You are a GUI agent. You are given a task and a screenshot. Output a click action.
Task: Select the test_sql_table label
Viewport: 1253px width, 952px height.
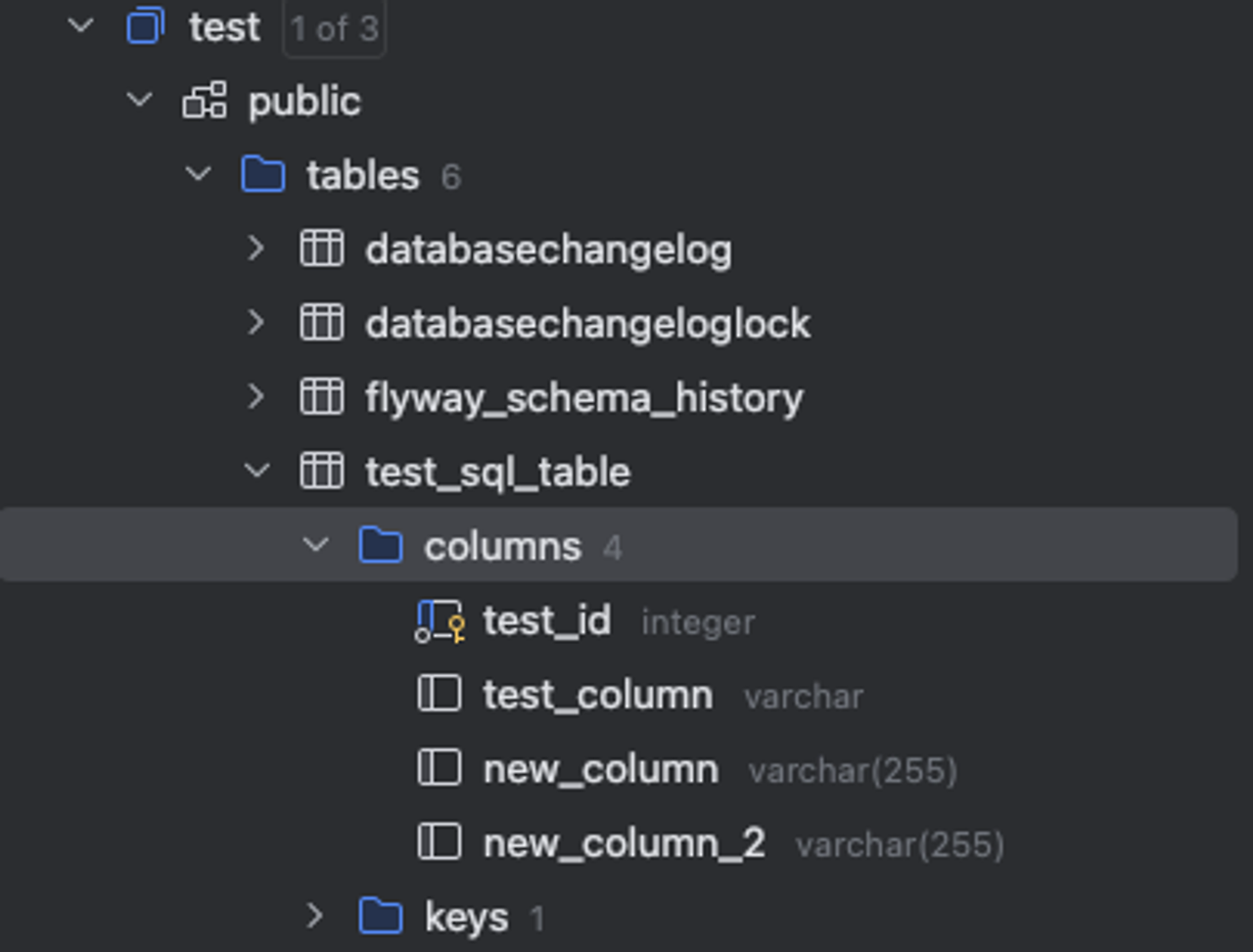497,473
